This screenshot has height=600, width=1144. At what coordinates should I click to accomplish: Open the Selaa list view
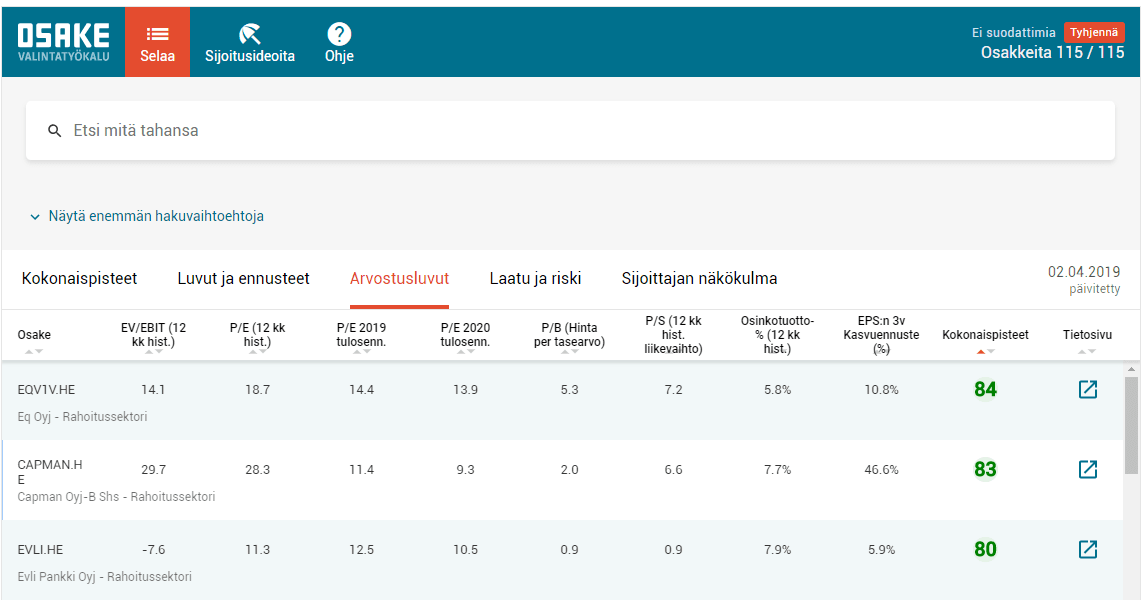coord(158,42)
